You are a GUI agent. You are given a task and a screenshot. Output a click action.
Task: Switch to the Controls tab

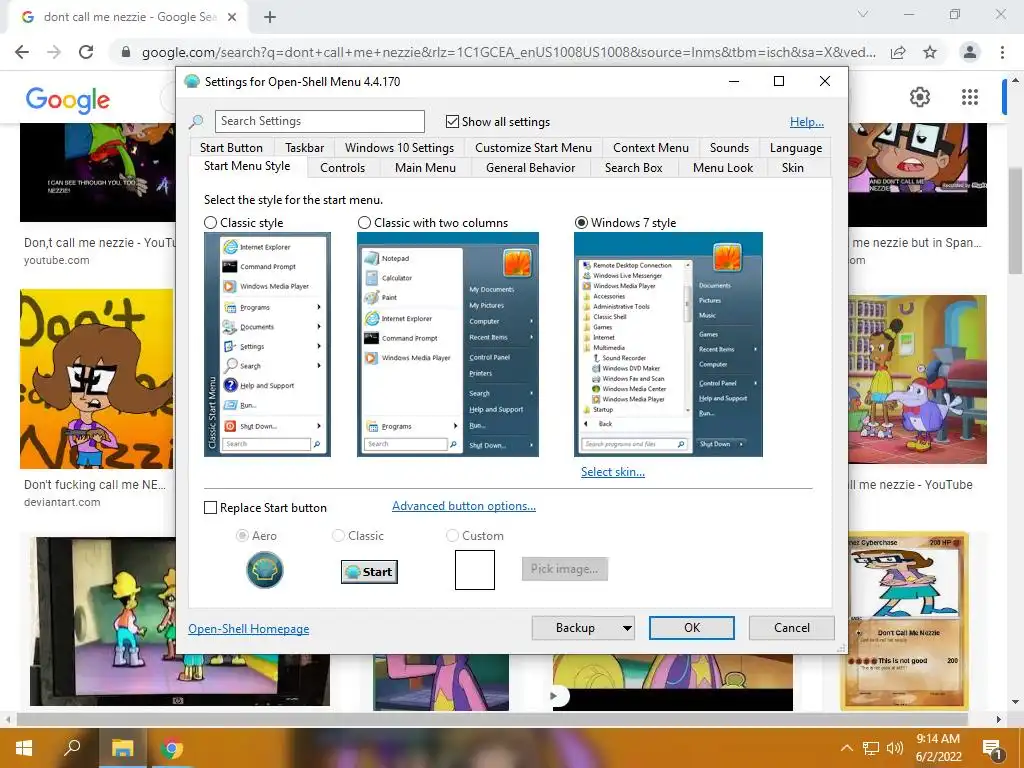(x=342, y=168)
